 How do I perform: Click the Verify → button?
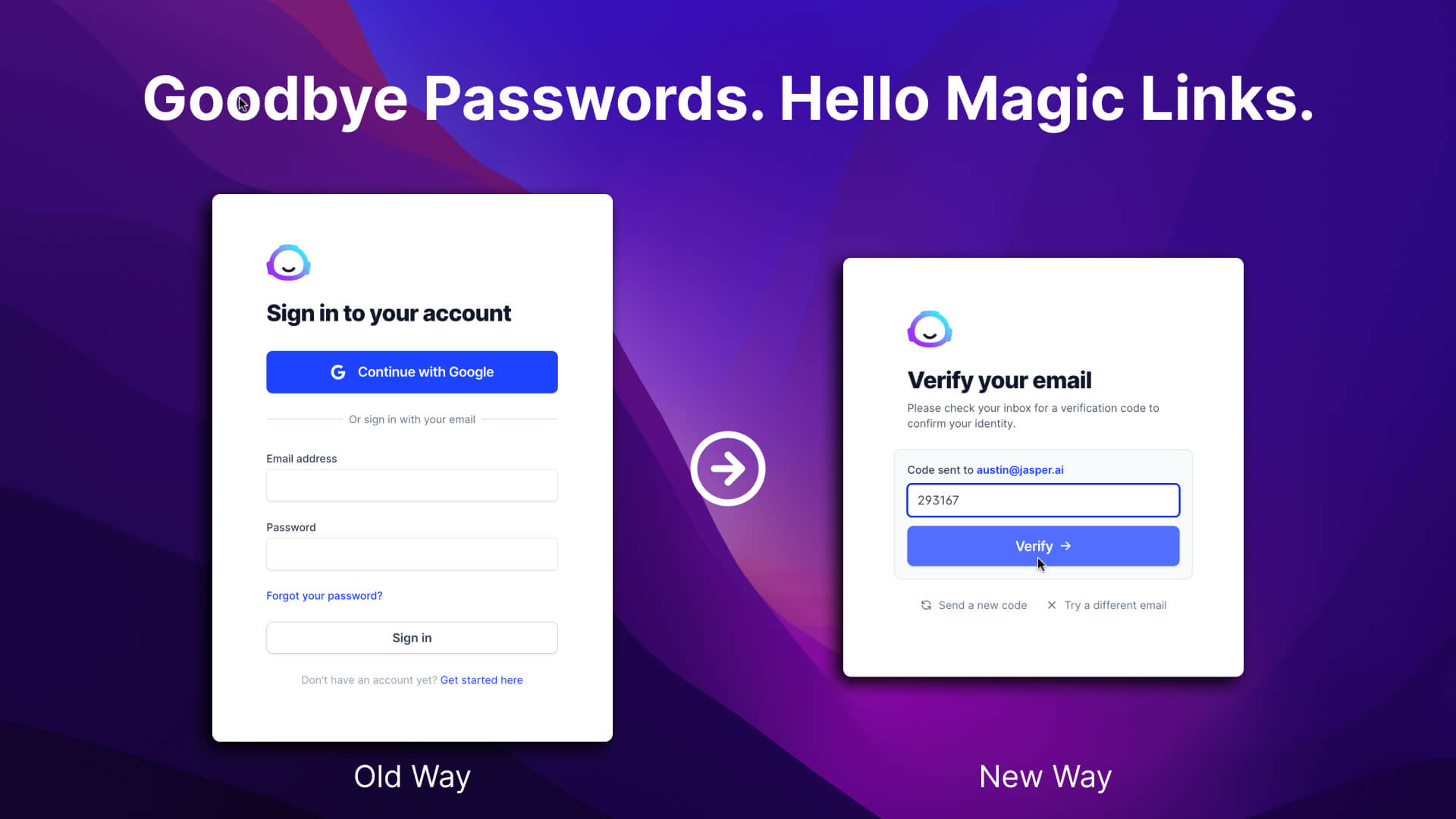pos(1043,546)
